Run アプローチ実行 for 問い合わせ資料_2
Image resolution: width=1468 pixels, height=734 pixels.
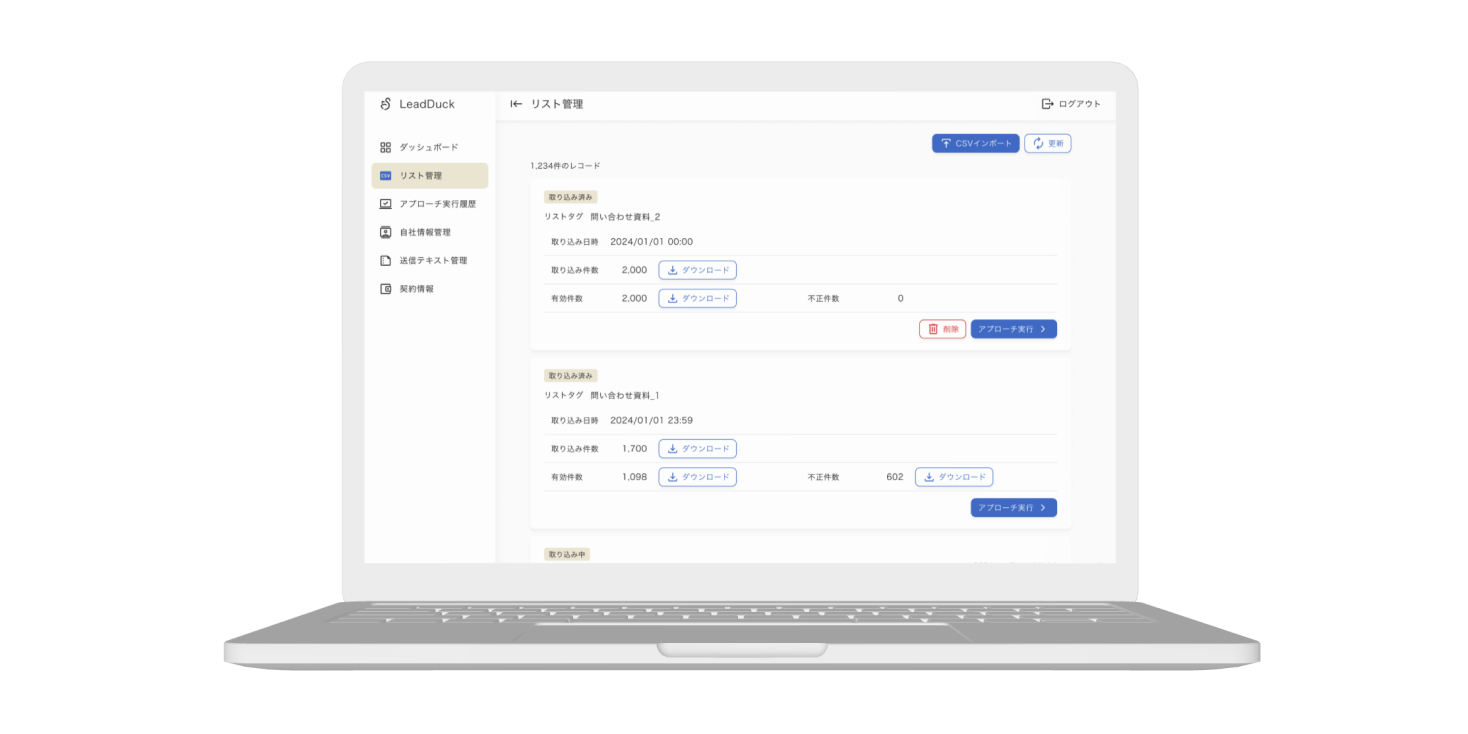point(1013,329)
